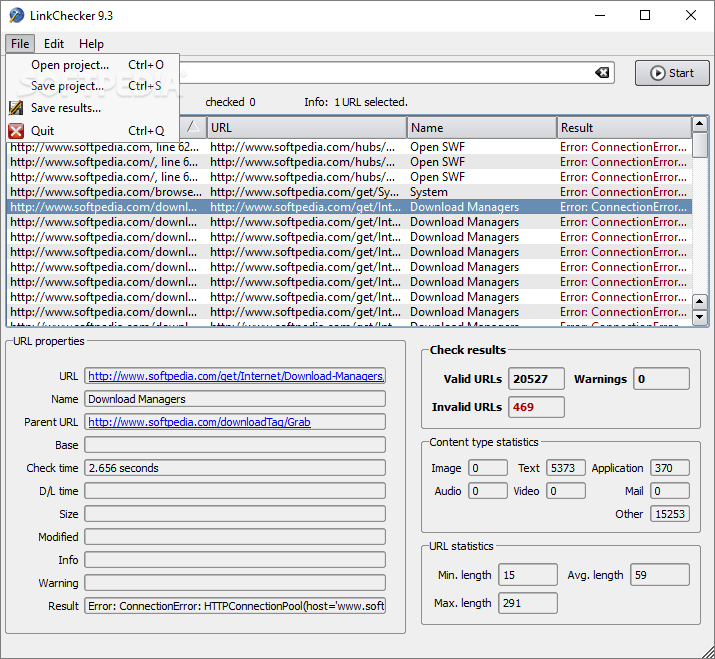Click the empty D/L time field
715x659 pixels.
point(235,491)
